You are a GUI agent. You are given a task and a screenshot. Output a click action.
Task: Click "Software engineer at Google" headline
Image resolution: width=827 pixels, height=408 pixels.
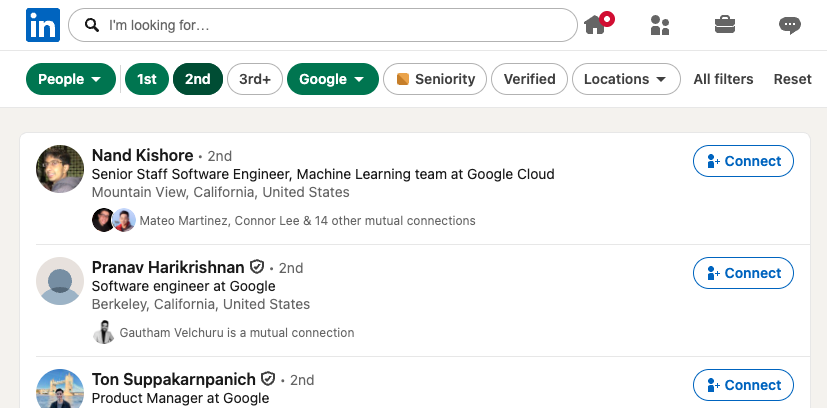pyautogui.click(x=184, y=286)
